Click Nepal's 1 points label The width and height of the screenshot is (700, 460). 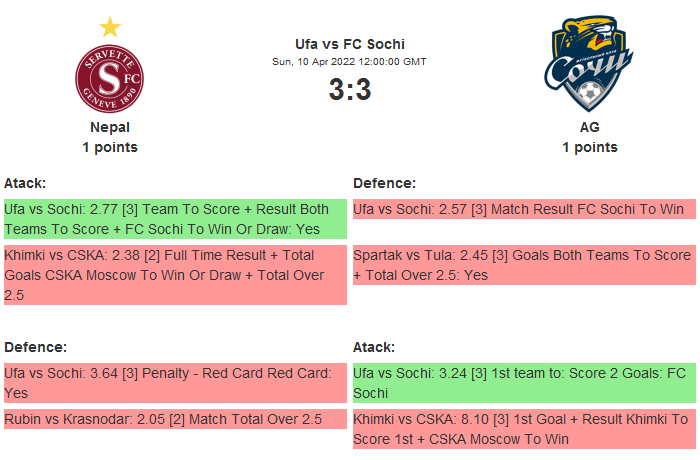[x=110, y=147]
